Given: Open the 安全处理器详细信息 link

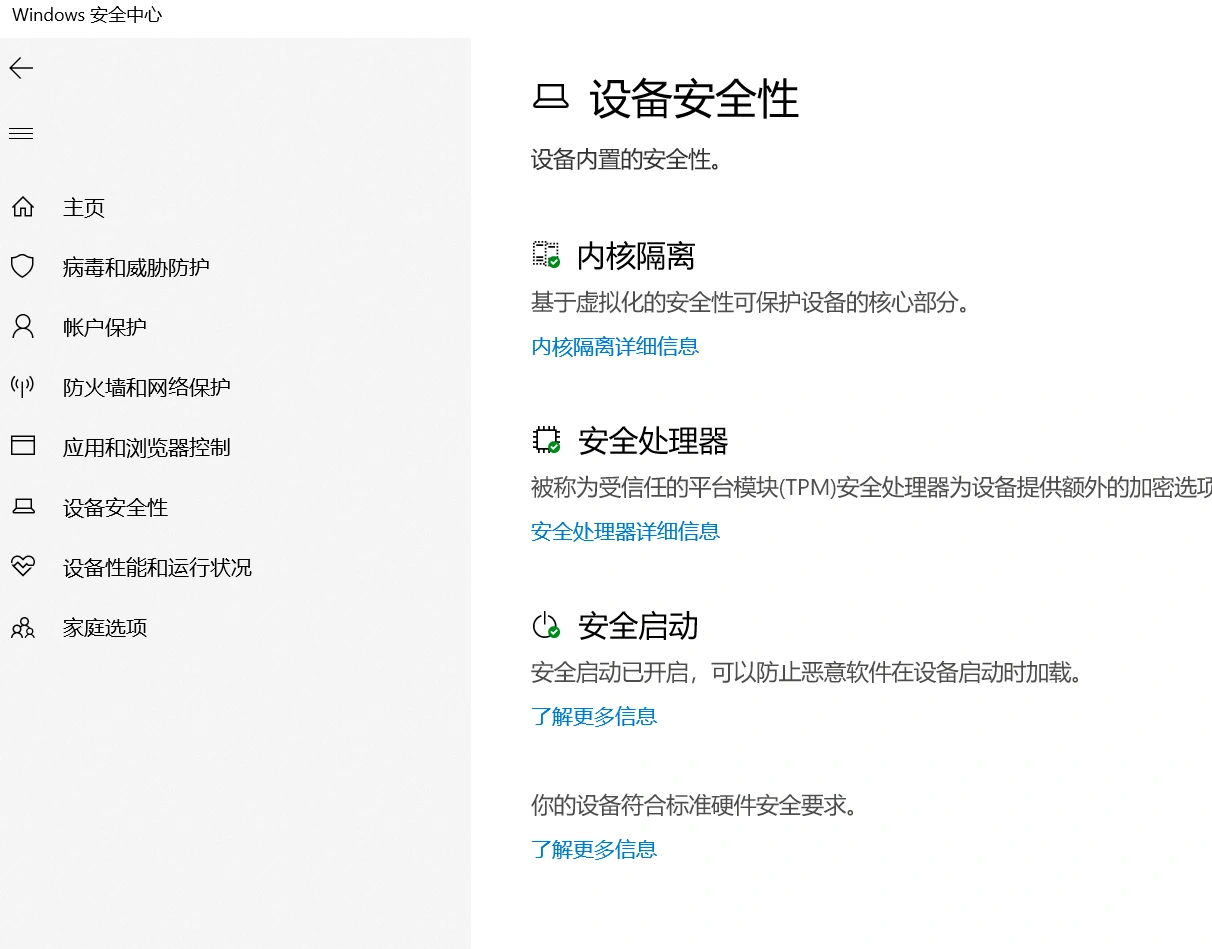Looking at the screenshot, I should (625, 531).
